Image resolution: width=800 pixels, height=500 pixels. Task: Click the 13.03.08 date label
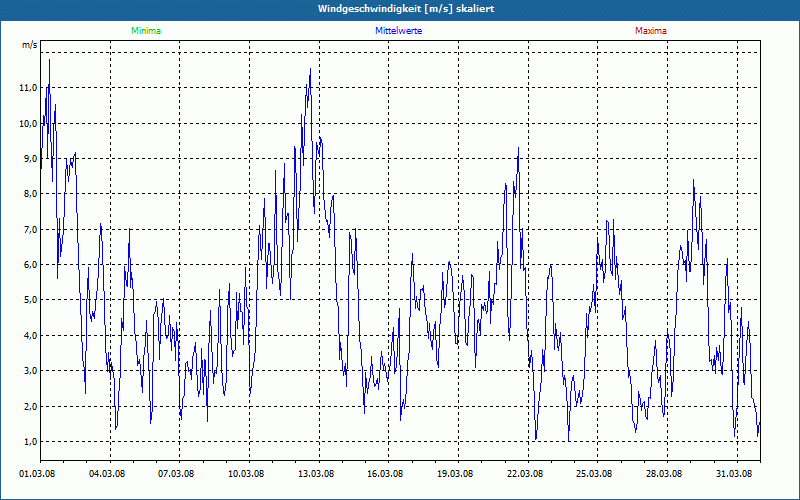pyautogui.click(x=316, y=473)
